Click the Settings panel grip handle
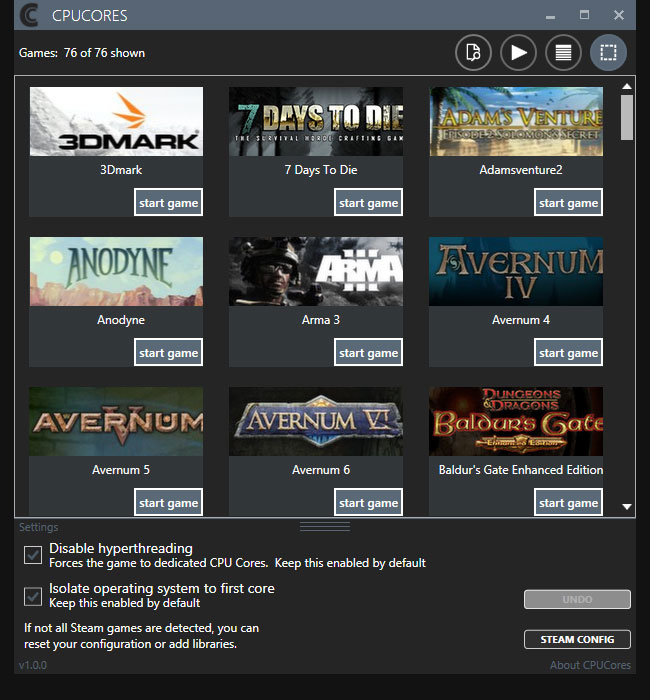This screenshot has height=700, width=650. tap(325, 527)
